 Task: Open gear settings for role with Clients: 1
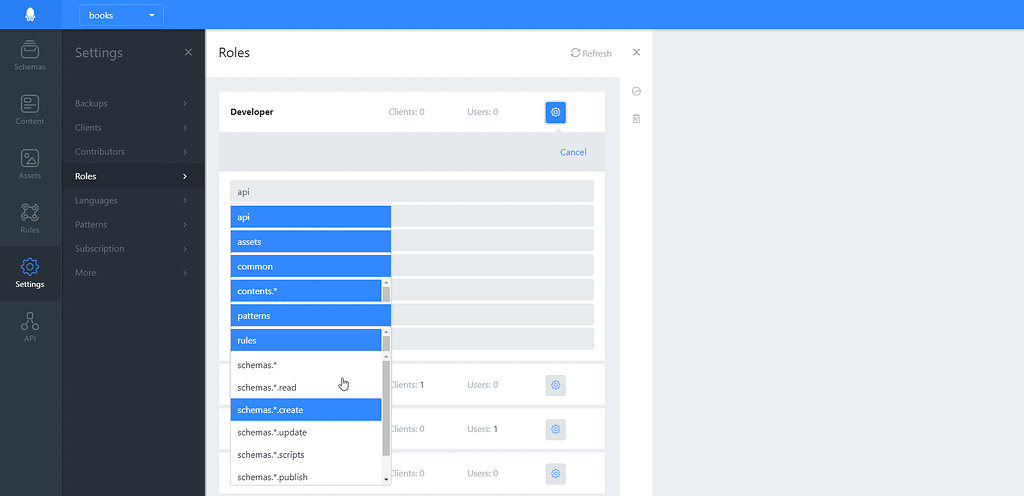pos(556,385)
